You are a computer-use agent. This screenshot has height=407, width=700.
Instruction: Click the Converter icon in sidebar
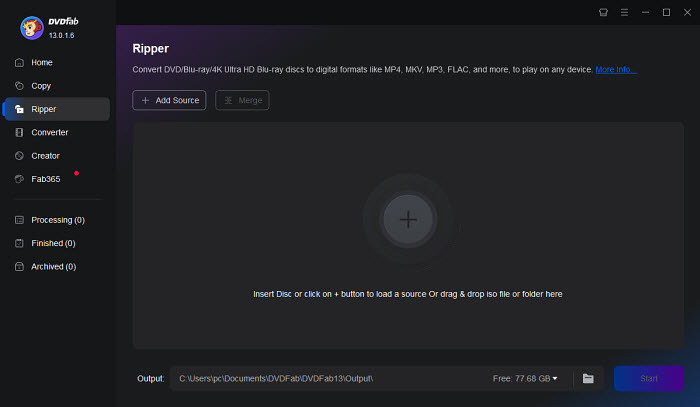[19, 132]
